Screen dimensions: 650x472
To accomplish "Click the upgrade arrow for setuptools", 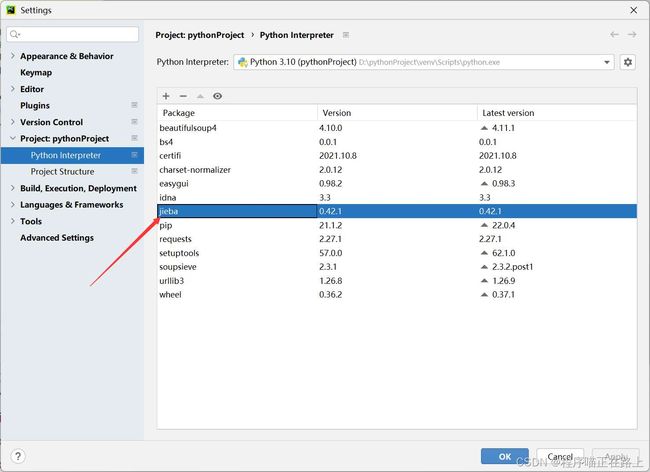I will pyautogui.click(x=484, y=253).
